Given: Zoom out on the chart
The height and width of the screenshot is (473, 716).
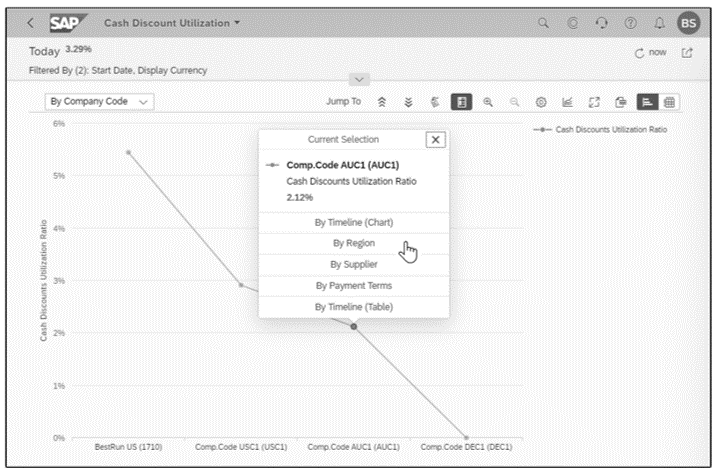Looking at the screenshot, I should tap(514, 102).
